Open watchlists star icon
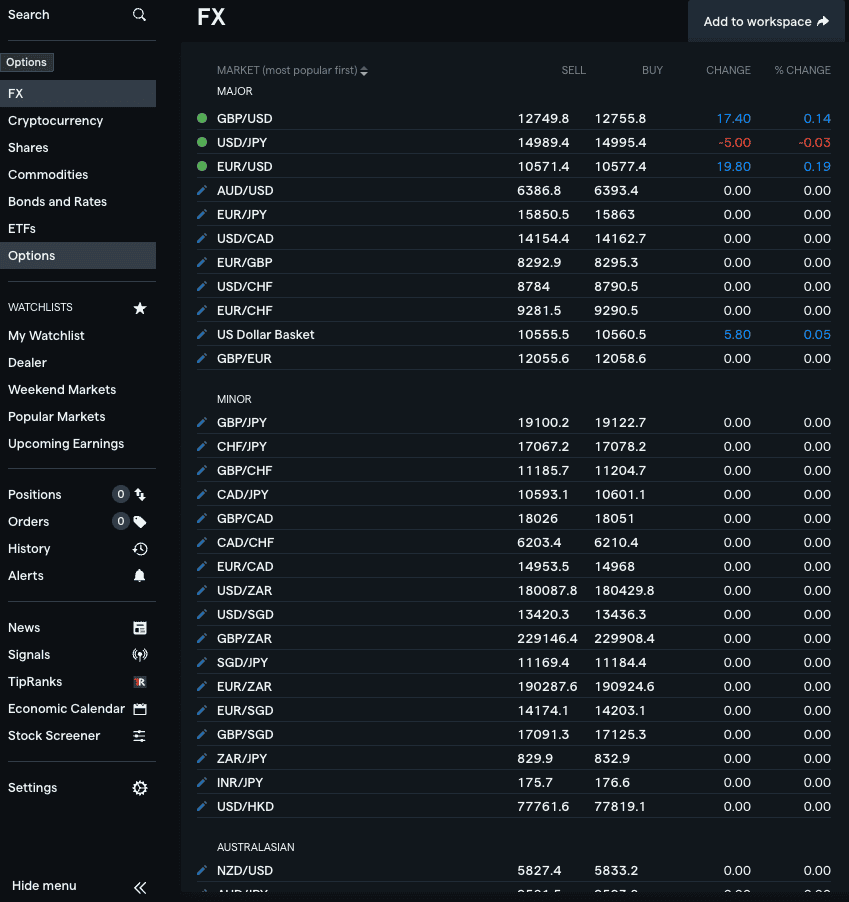This screenshot has height=902, width=849. [x=140, y=308]
